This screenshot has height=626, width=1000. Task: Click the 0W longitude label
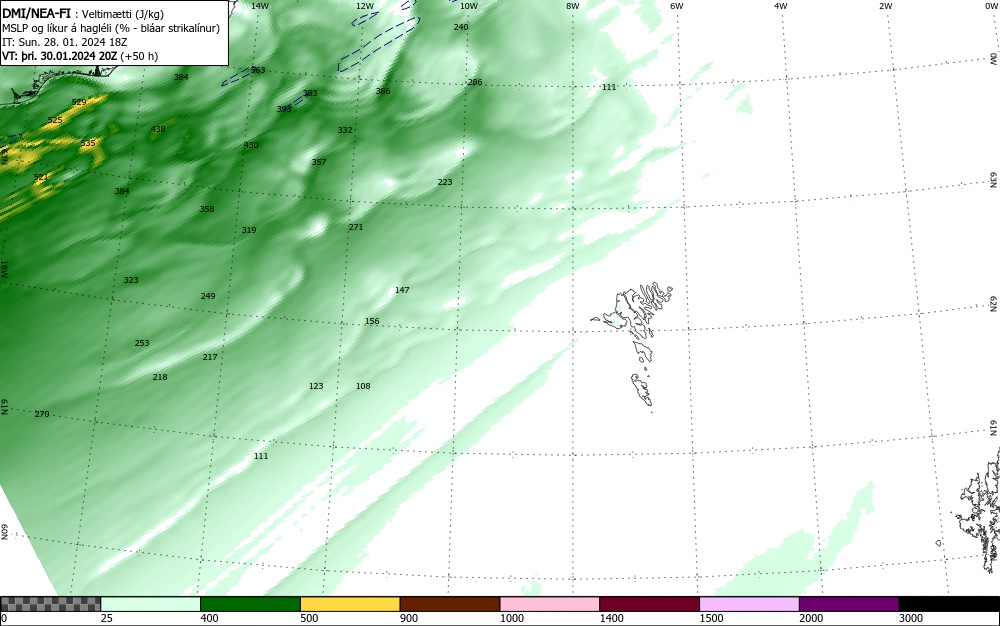pos(990,6)
